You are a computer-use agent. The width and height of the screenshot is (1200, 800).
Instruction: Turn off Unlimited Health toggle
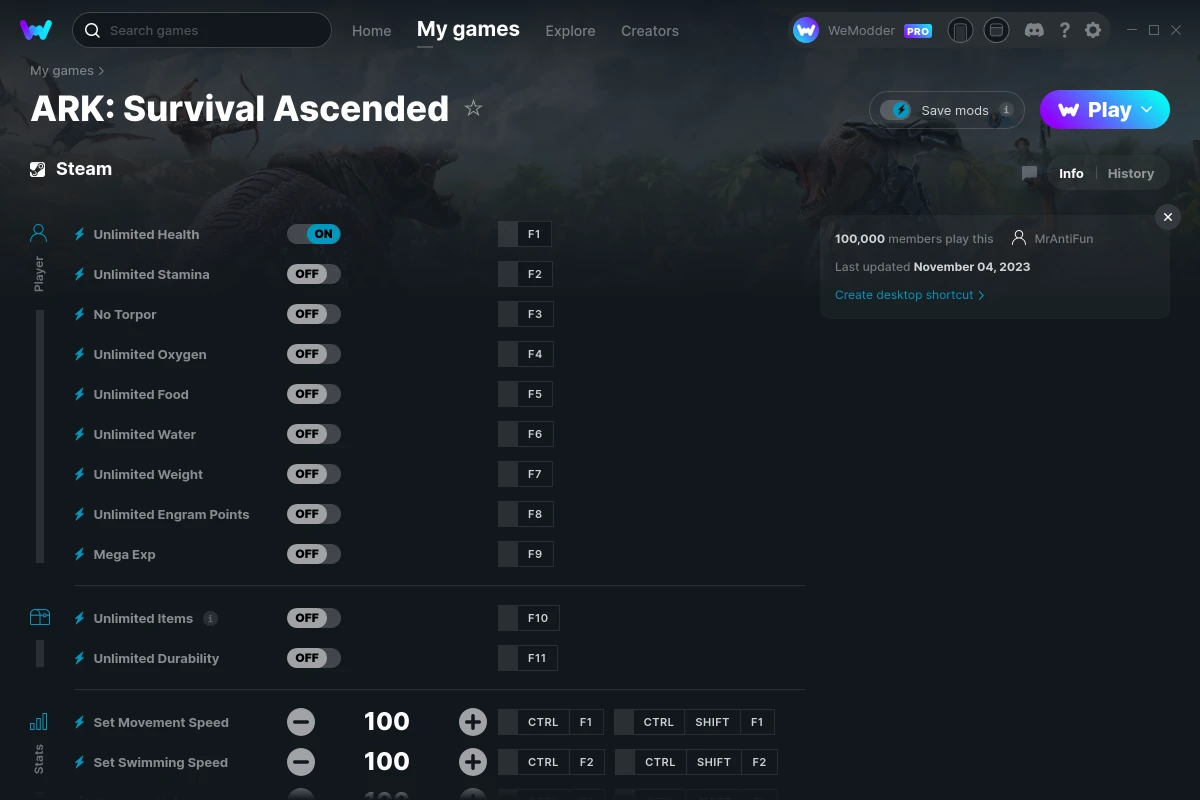click(314, 234)
